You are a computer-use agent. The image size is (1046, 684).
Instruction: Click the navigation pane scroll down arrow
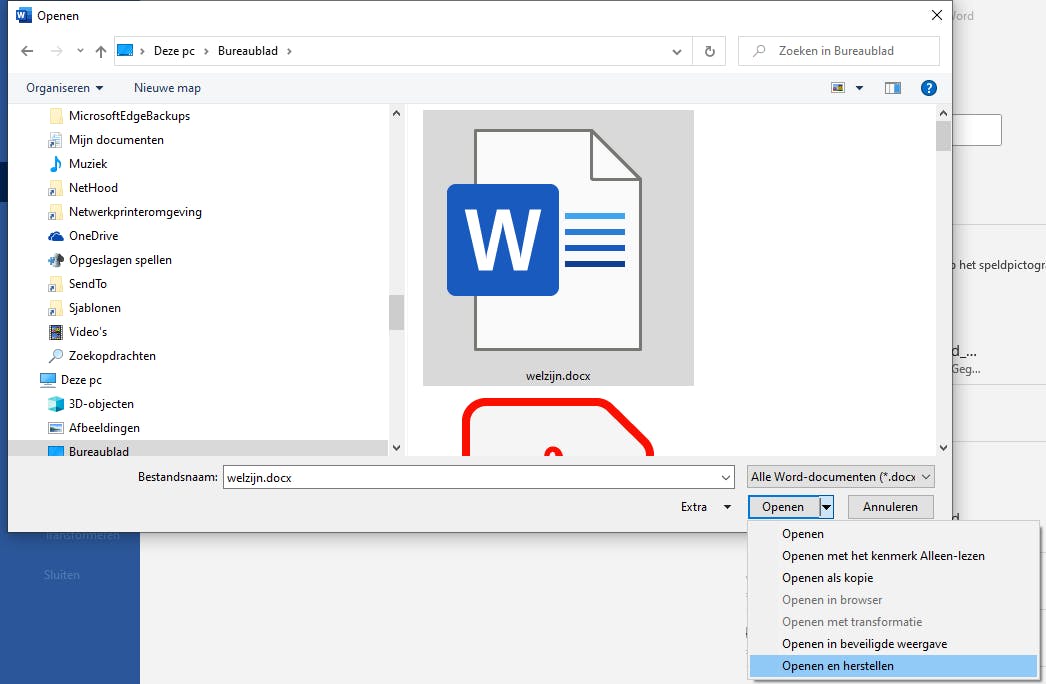(x=396, y=448)
